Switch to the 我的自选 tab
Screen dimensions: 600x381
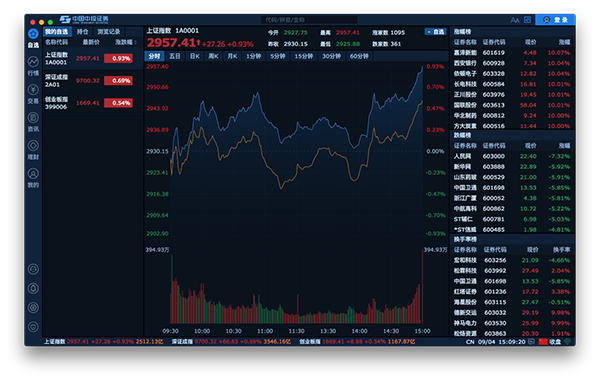click(57, 32)
